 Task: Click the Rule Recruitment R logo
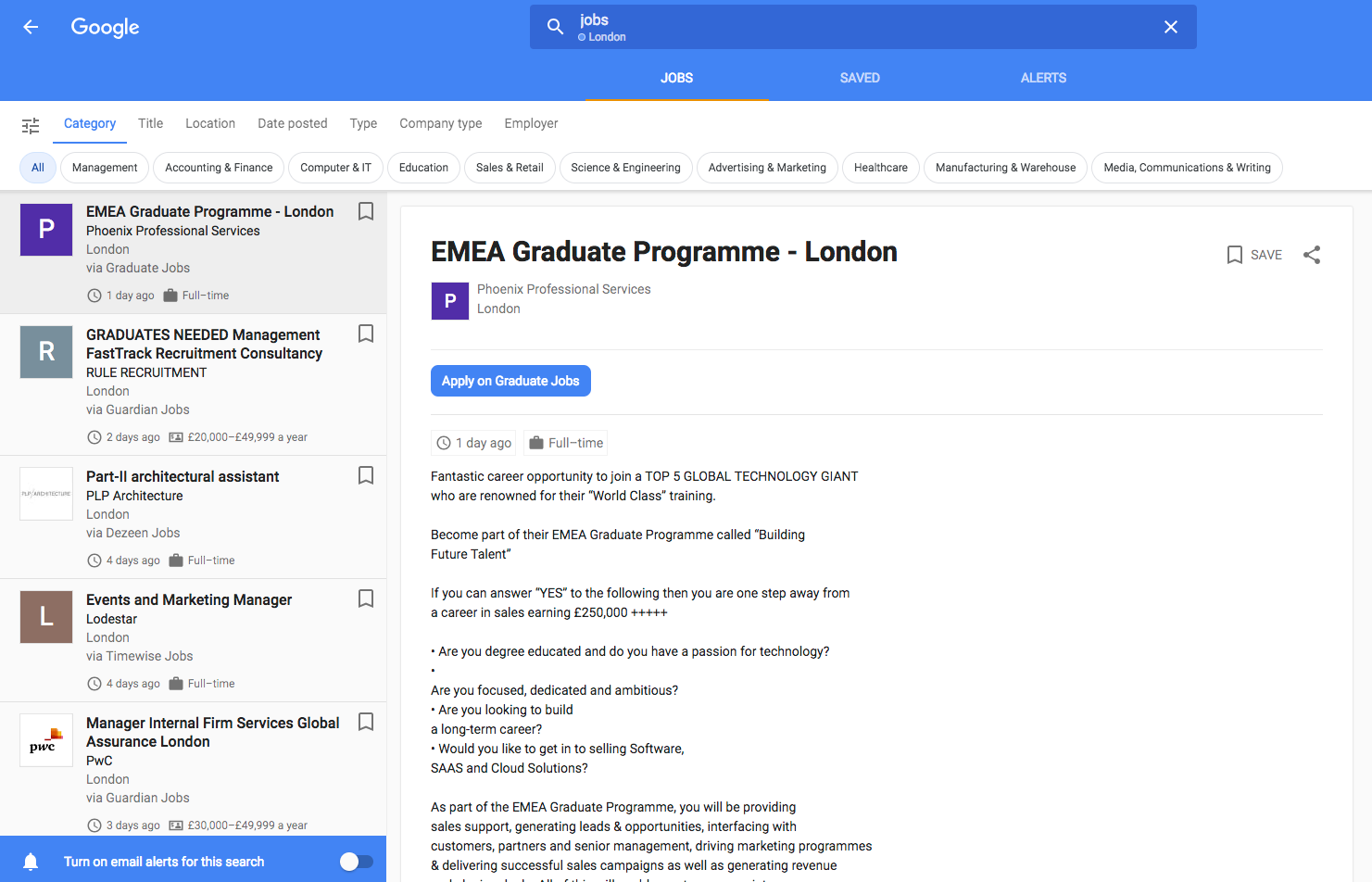pyautogui.click(x=46, y=352)
